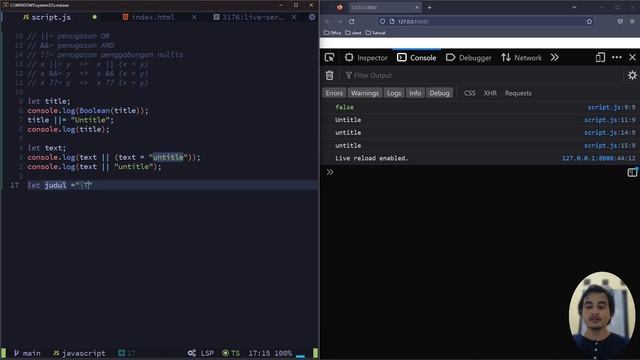
Task: Toggle the XHR filter
Action: click(x=490, y=93)
